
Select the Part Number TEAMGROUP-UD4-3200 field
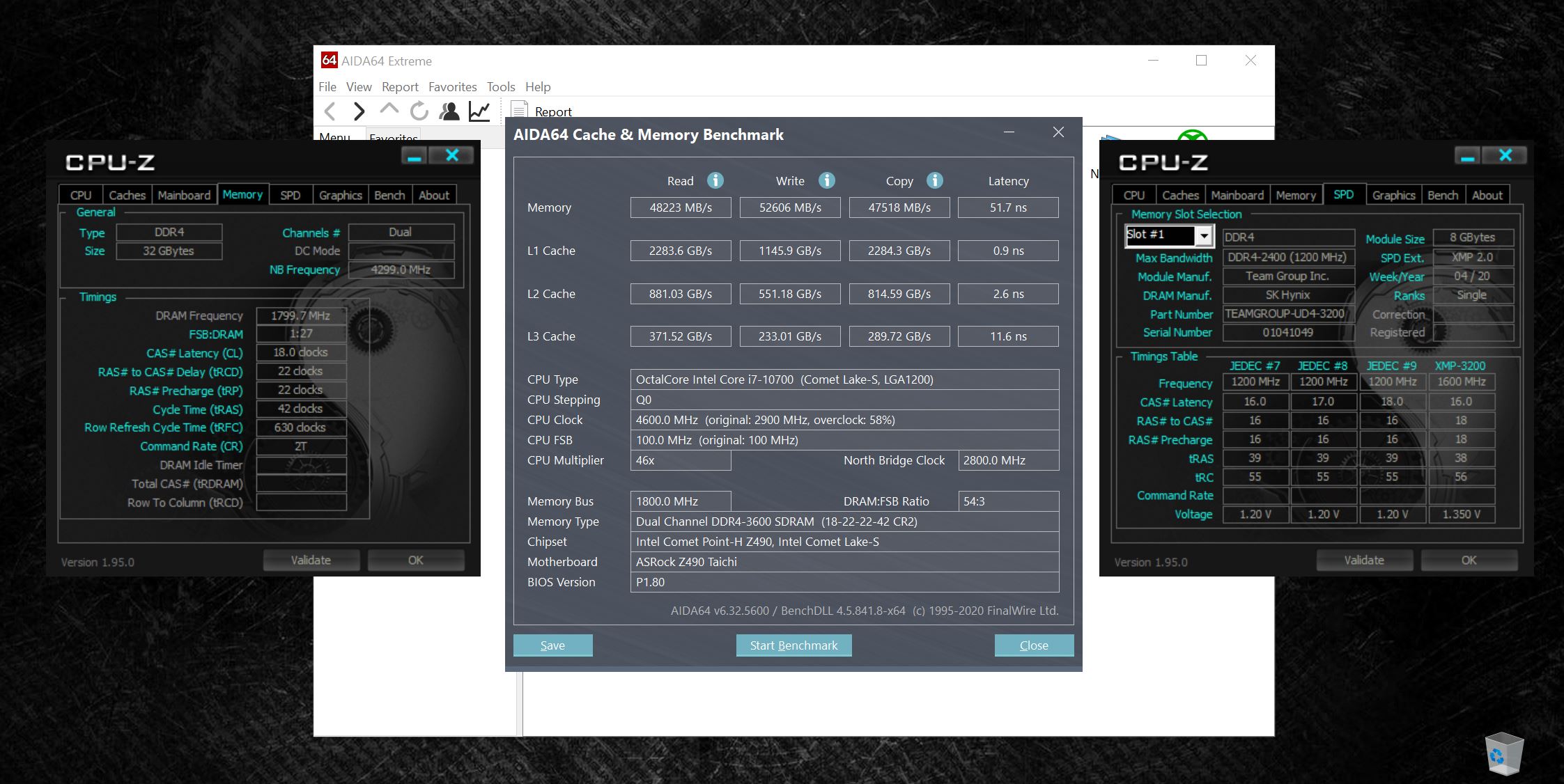1289,314
